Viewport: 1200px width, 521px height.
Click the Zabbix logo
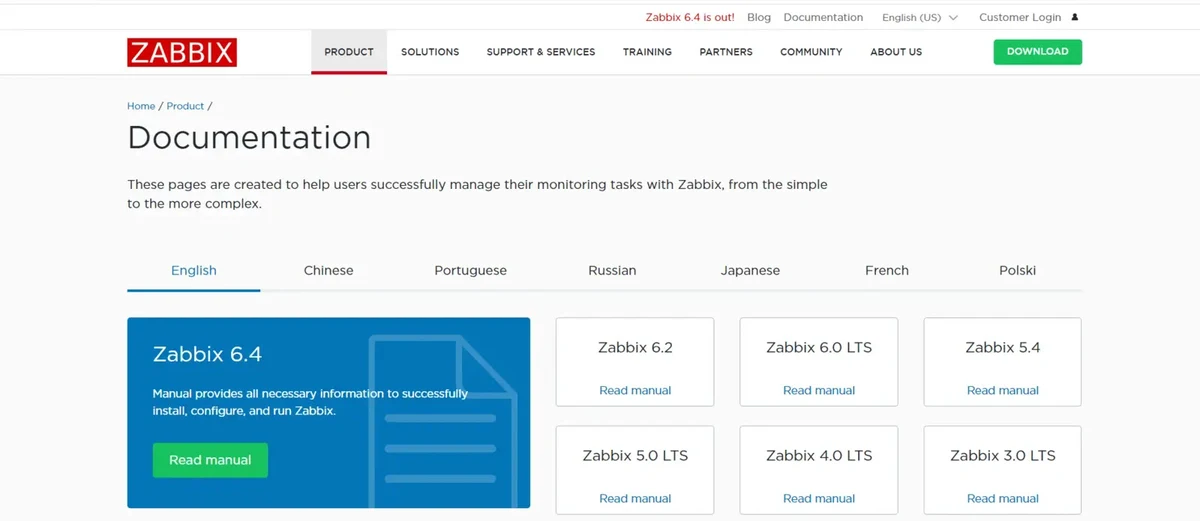click(182, 52)
